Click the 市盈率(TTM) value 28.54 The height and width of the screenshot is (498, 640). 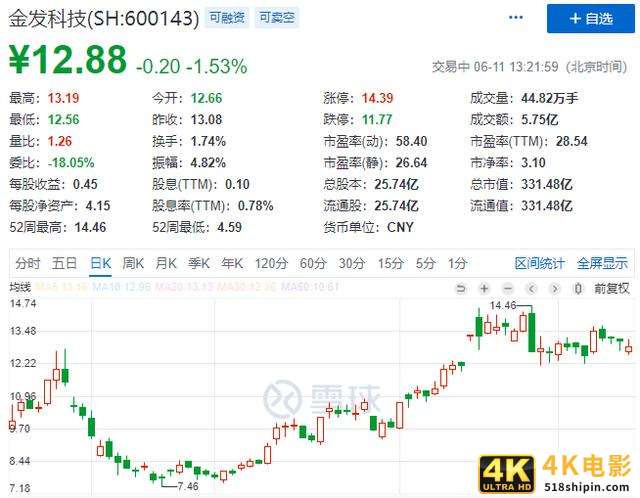pyautogui.click(x=571, y=141)
